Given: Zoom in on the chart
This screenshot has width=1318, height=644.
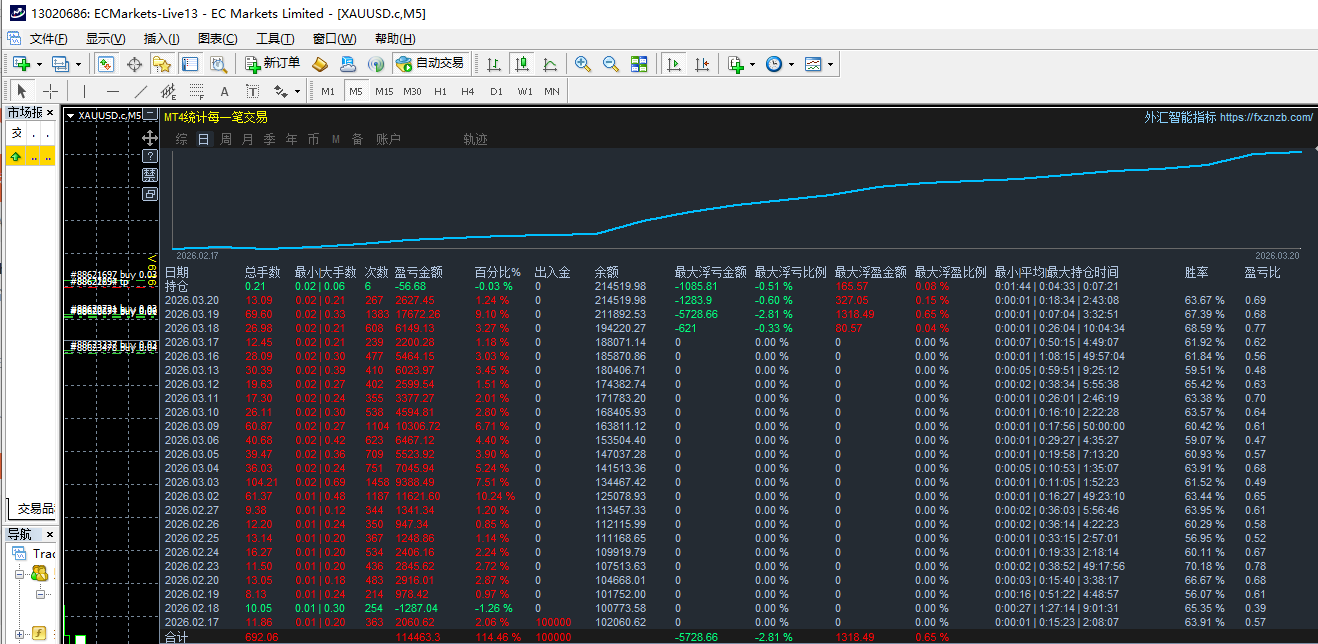Looking at the screenshot, I should (583, 64).
